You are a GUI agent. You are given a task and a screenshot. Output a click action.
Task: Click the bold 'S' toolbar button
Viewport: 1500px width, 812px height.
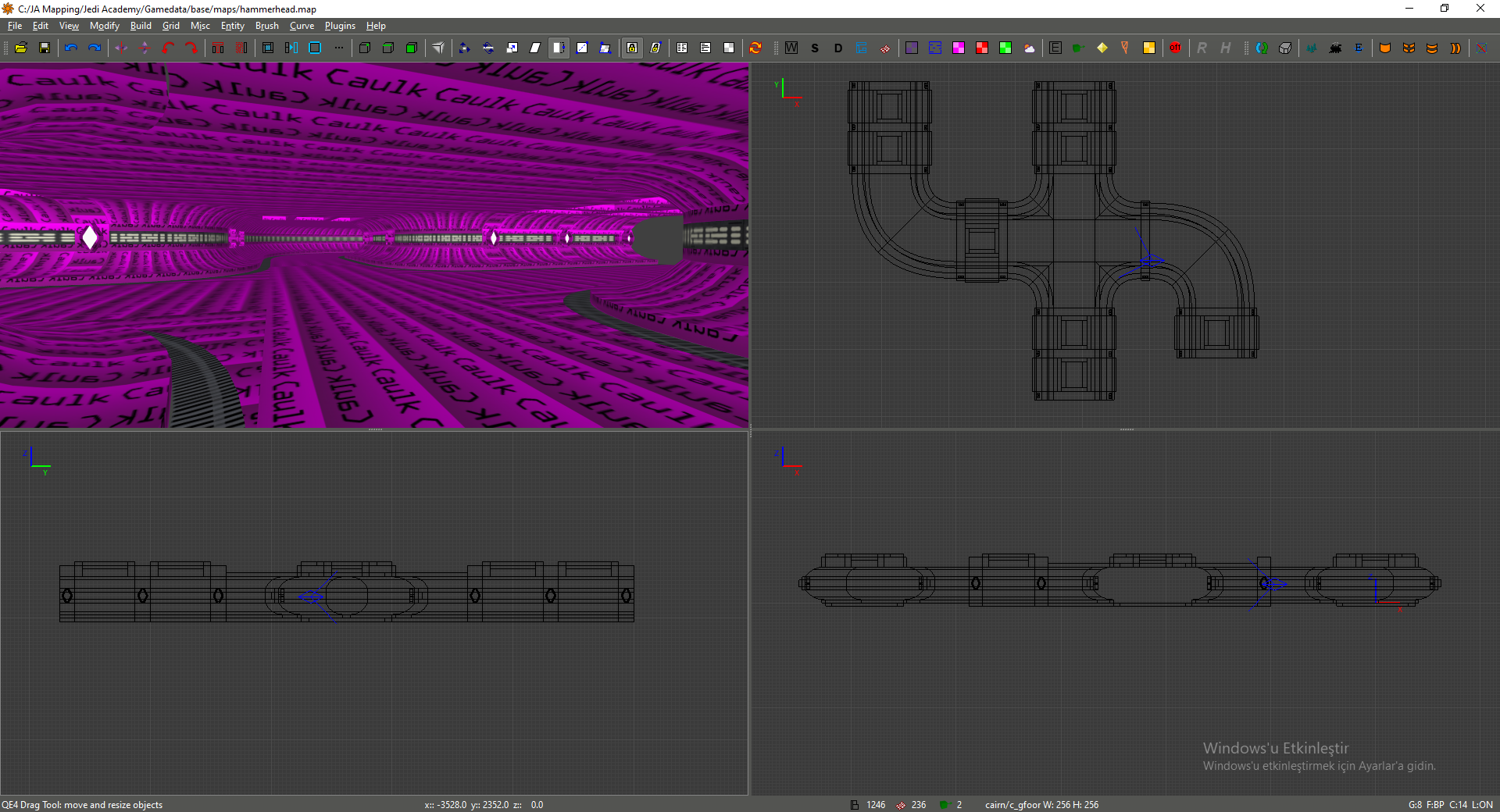(x=815, y=48)
